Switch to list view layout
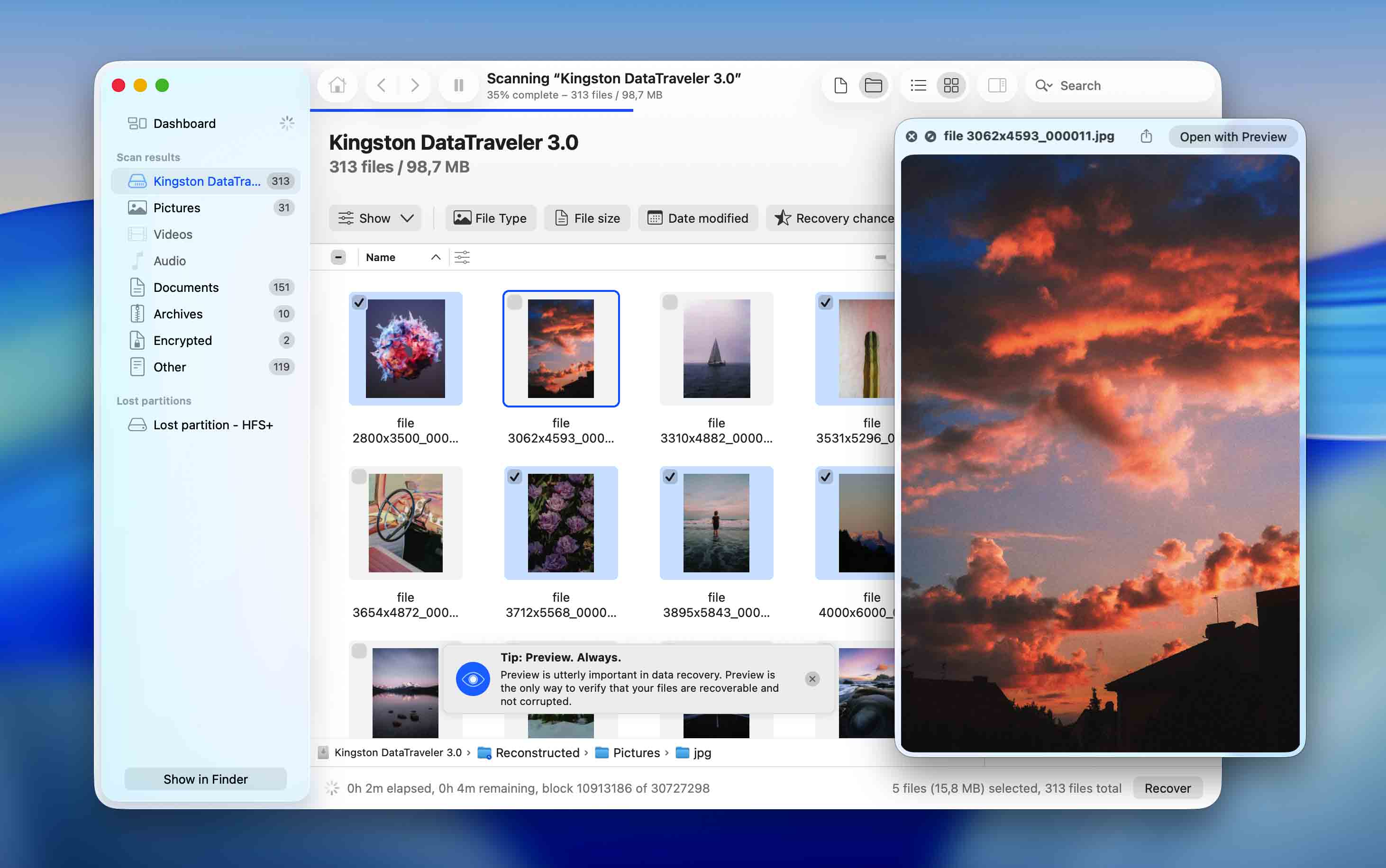The height and width of the screenshot is (868, 1386). pyautogui.click(x=918, y=86)
